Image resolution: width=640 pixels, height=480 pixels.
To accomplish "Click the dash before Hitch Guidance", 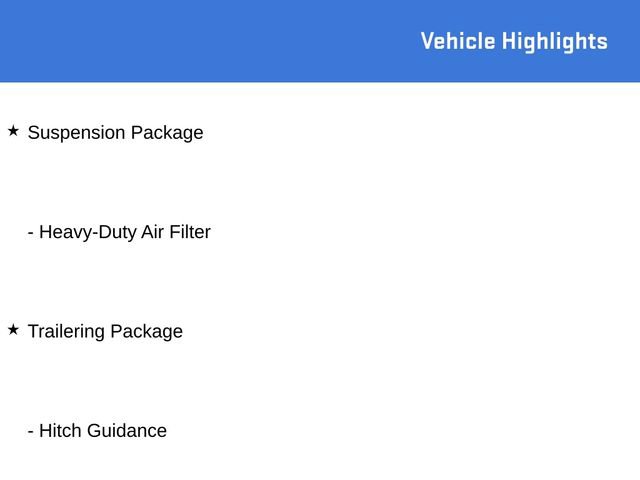I will (31, 430).
